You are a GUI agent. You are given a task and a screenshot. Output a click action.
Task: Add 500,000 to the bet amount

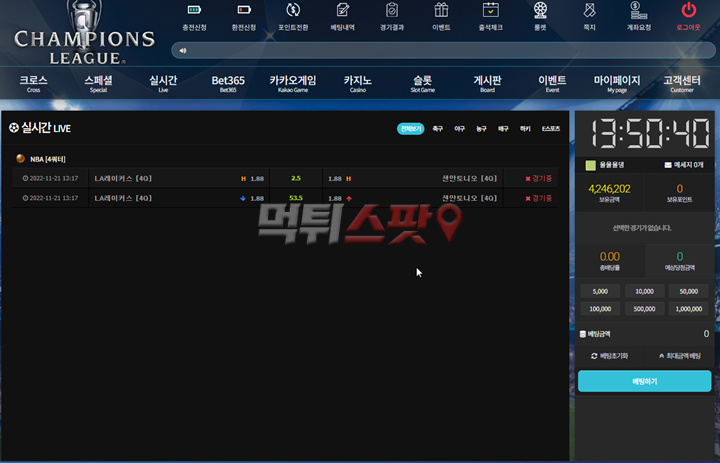[x=644, y=309]
